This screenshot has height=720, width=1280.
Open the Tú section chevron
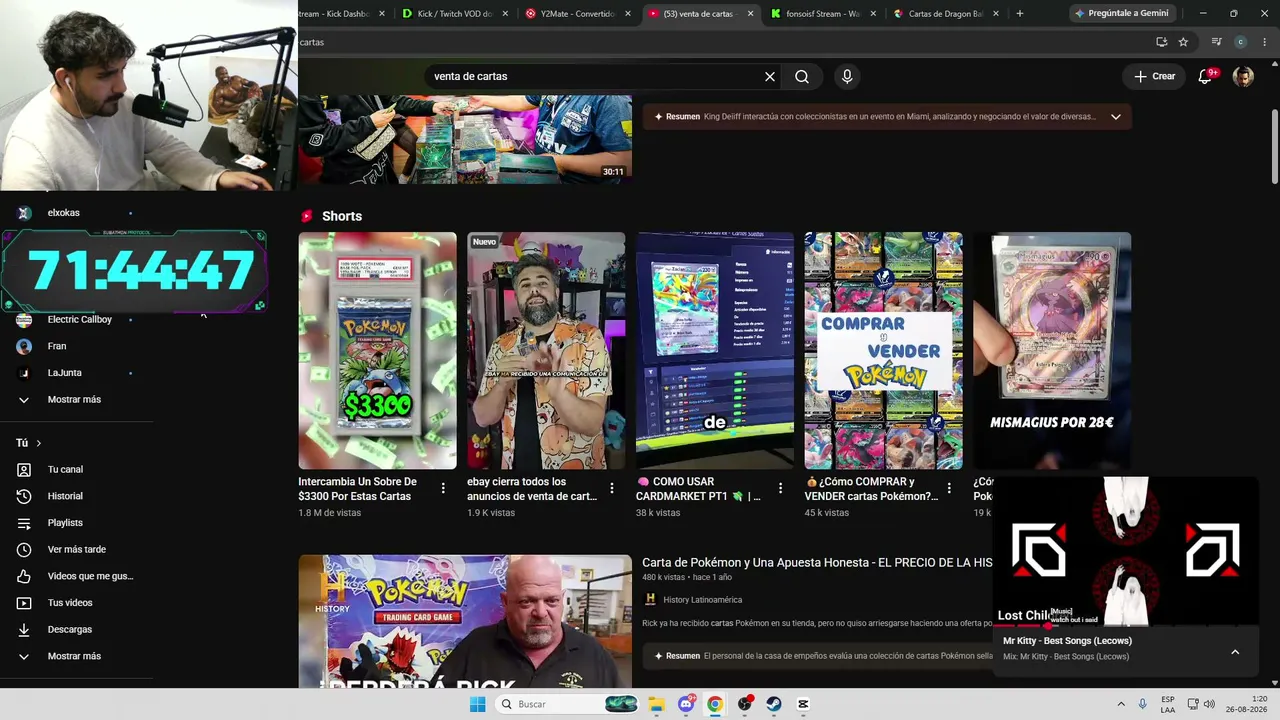tap(38, 443)
